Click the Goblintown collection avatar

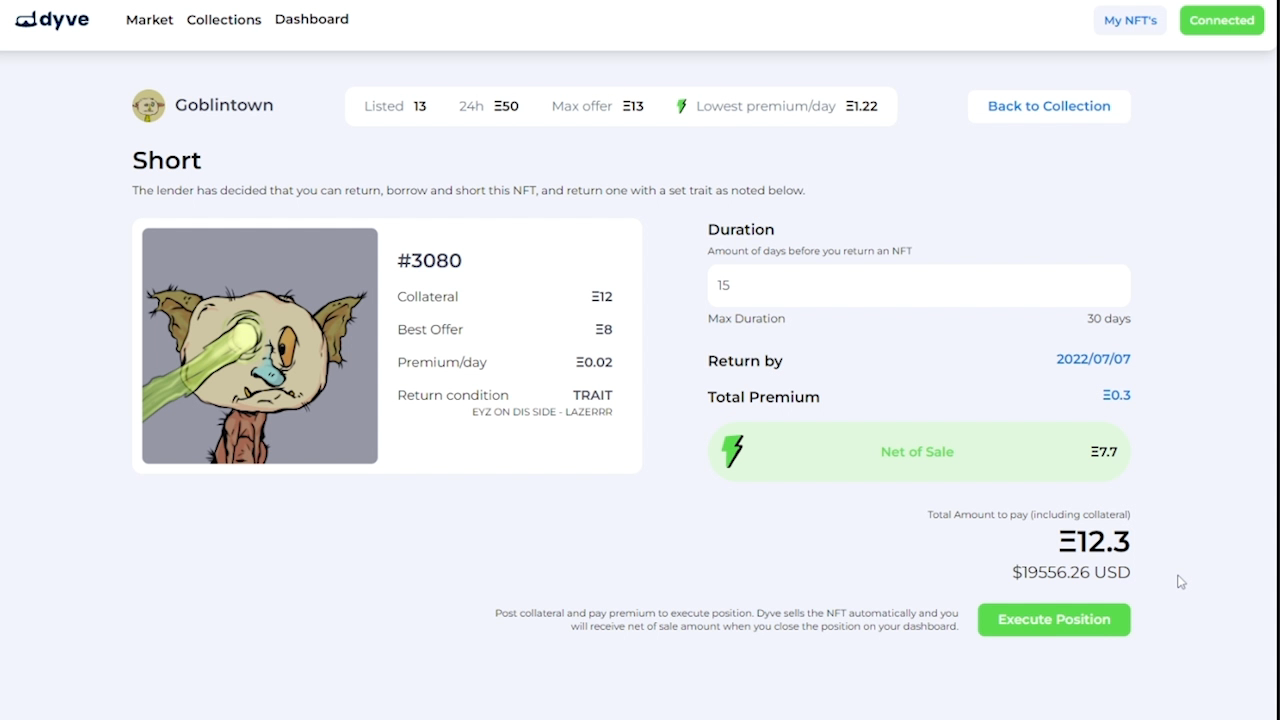pyautogui.click(x=148, y=106)
